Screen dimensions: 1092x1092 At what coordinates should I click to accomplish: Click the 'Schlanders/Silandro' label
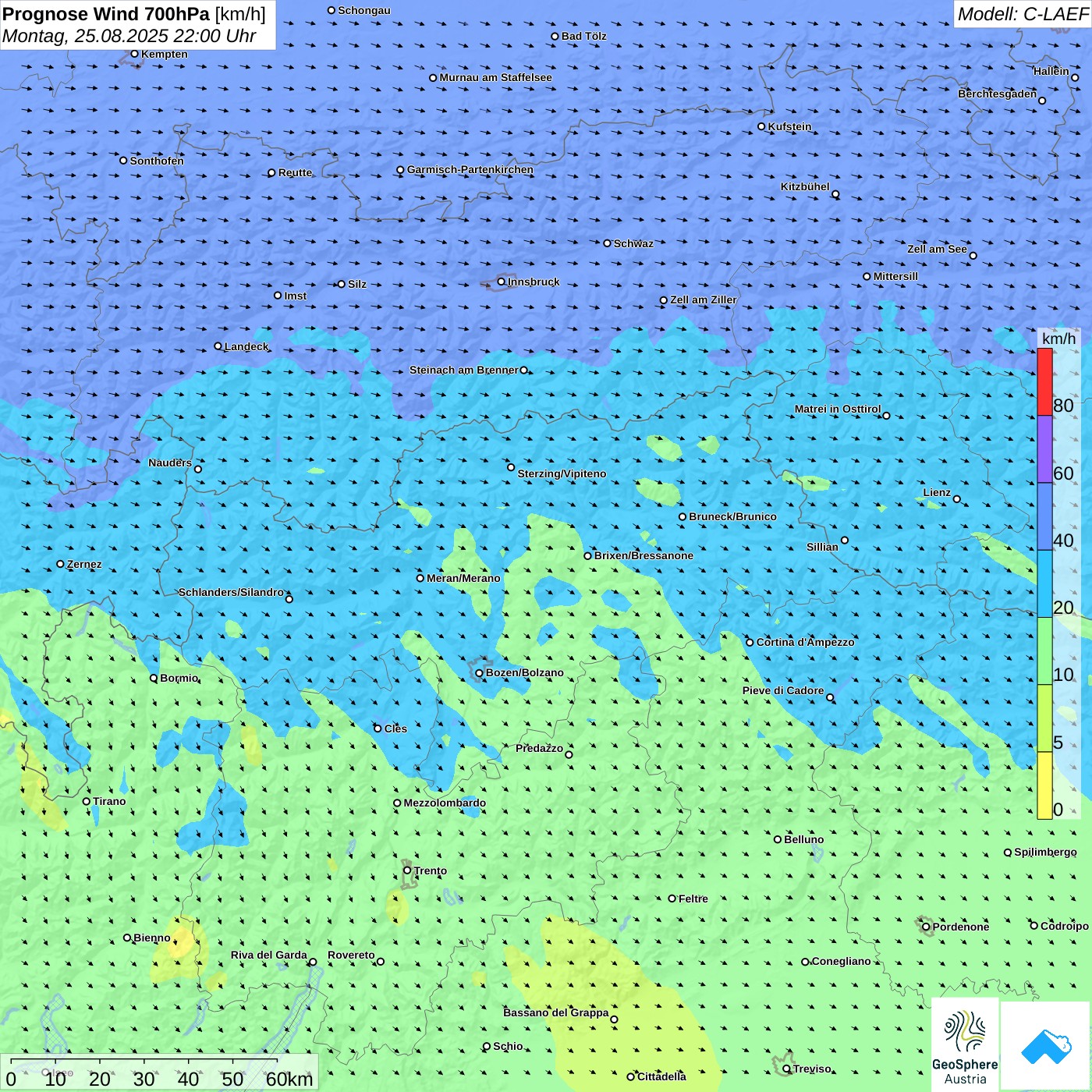(231, 592)
